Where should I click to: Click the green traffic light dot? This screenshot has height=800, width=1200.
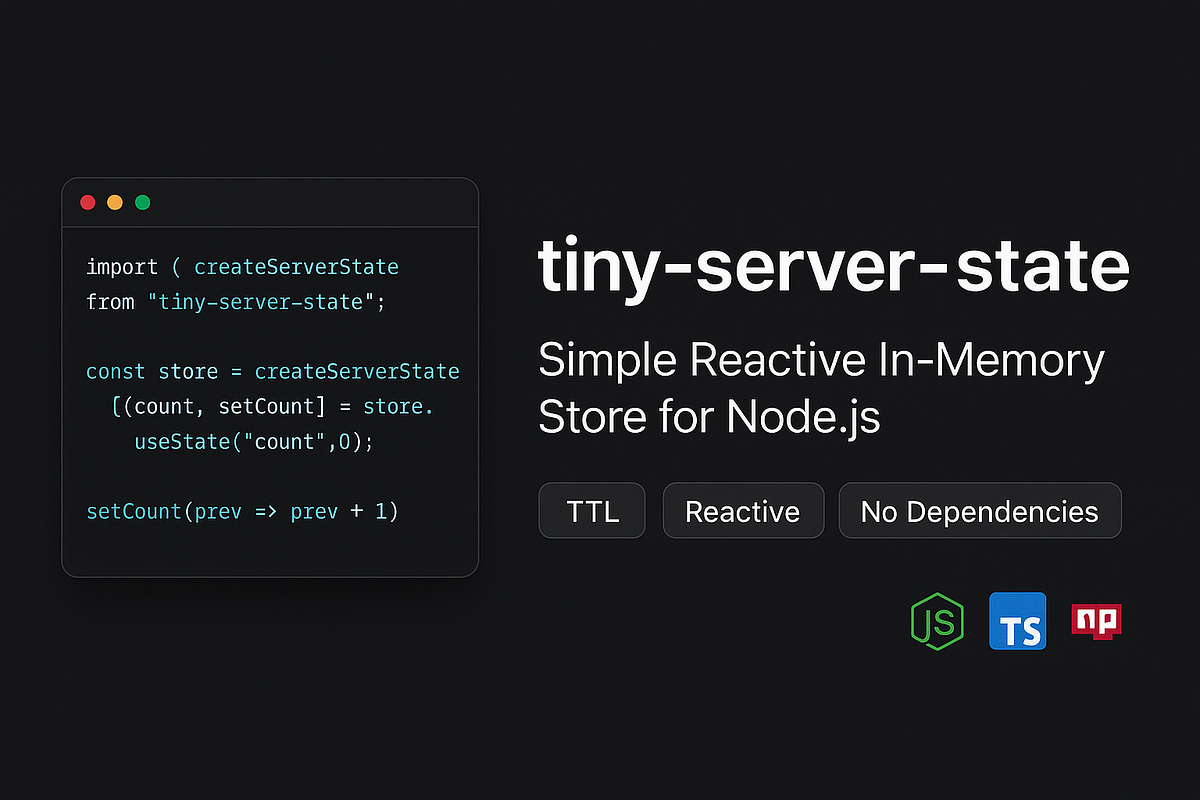click(142, 201)
